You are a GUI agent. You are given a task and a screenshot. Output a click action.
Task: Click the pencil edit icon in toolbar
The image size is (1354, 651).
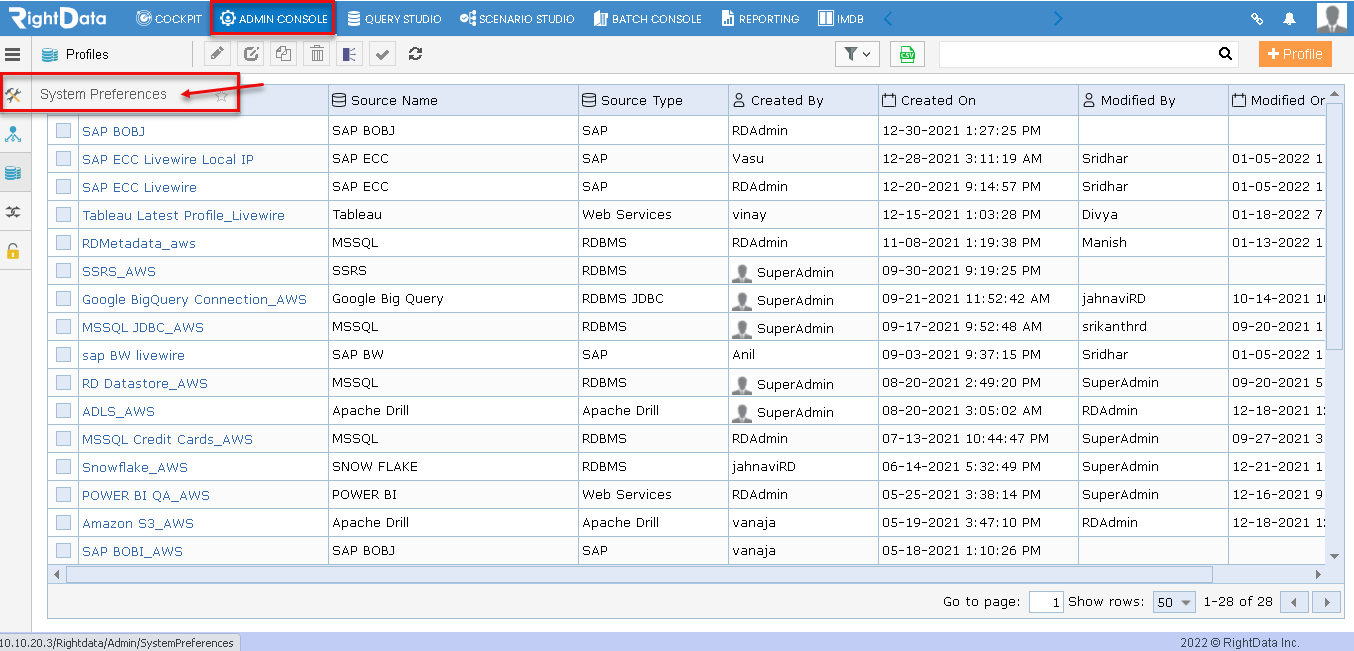pyautogui.click(x=218, y=54)
